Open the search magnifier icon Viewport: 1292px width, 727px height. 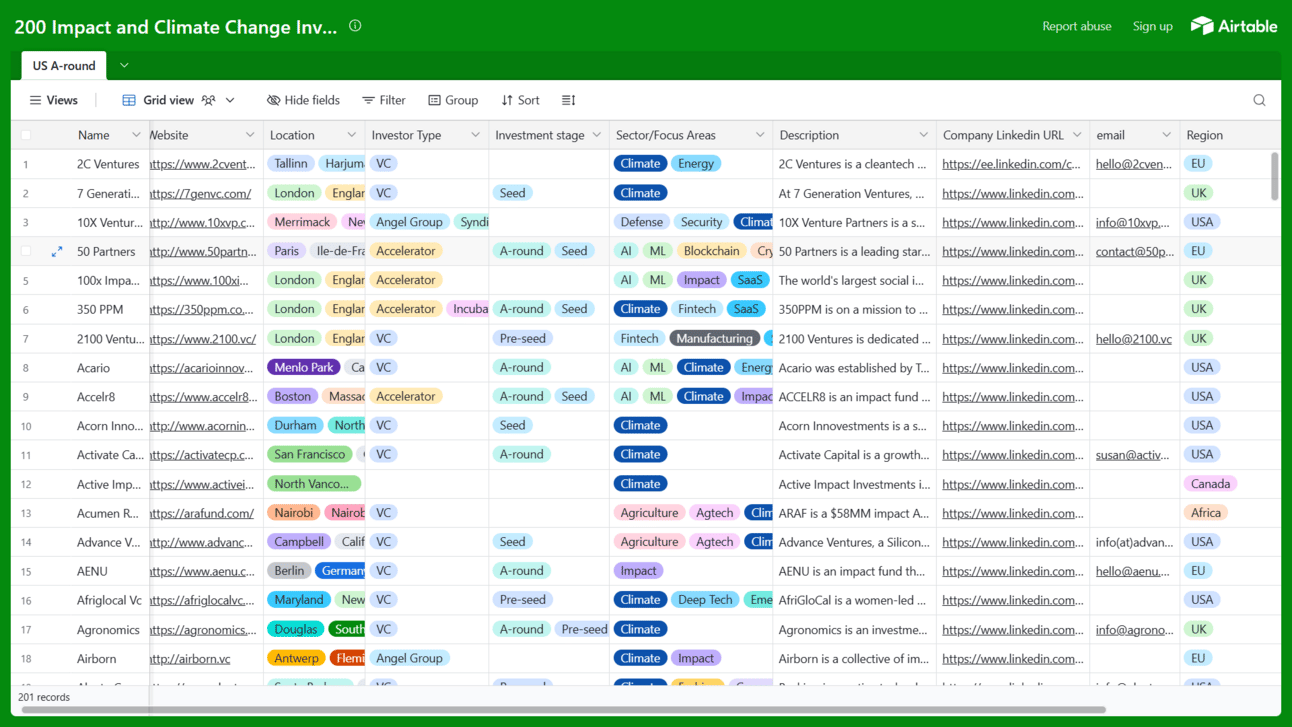[x=1259, y=100]
